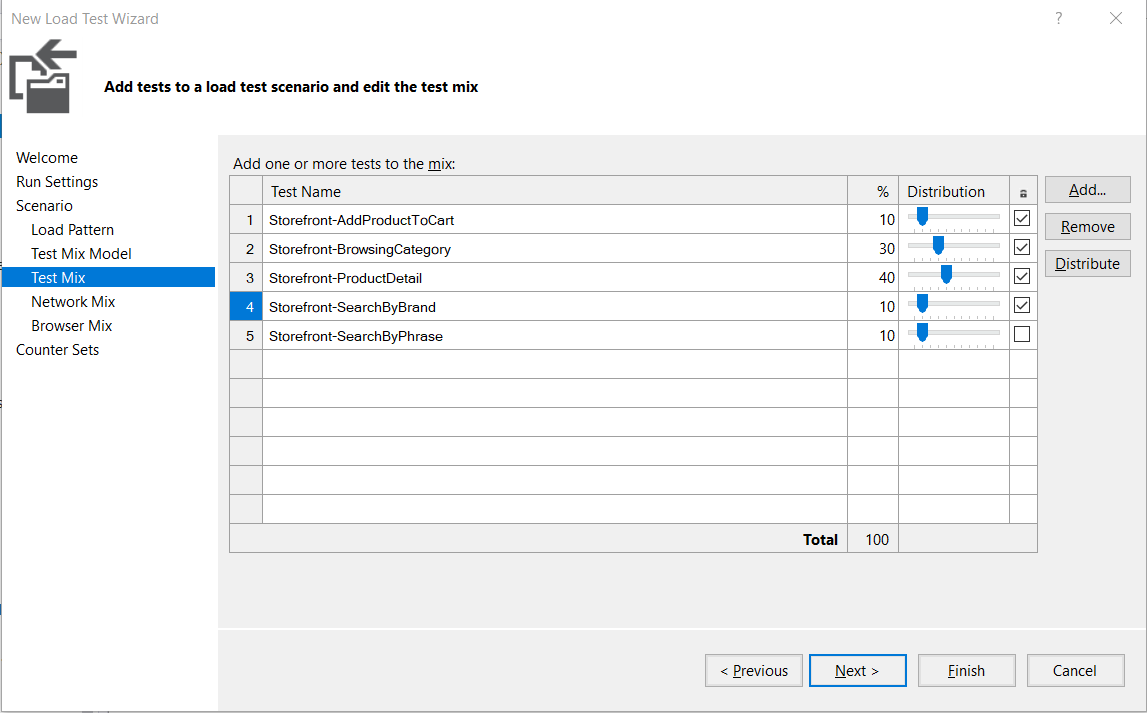Viewport: 1147px width, 713px height.
Task: Click the percent field for Storefront-SearchByBrand
Action: pyautogui.click(x=873, y=307)
